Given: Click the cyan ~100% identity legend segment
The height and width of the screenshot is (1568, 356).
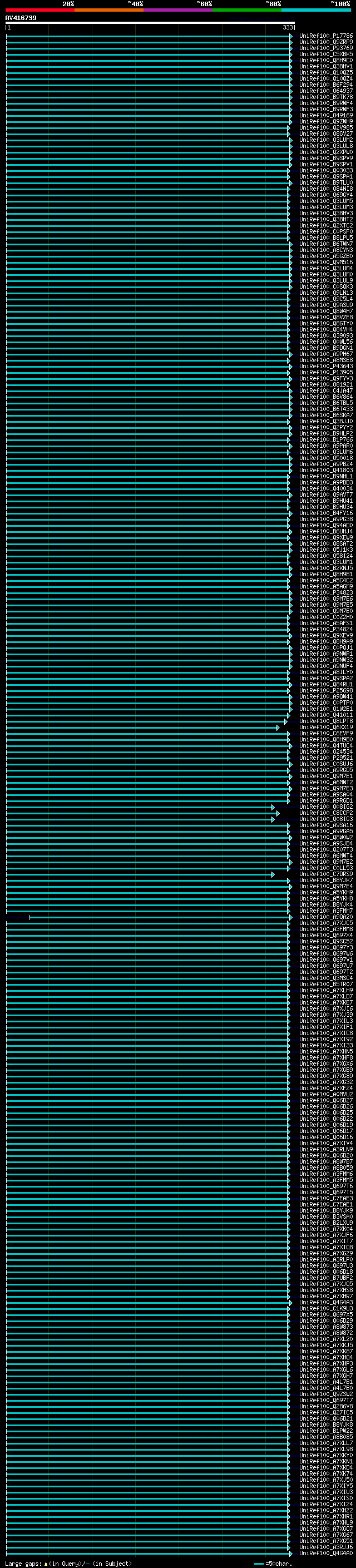Looking at the screenshot, I should [x=316, y=10].
